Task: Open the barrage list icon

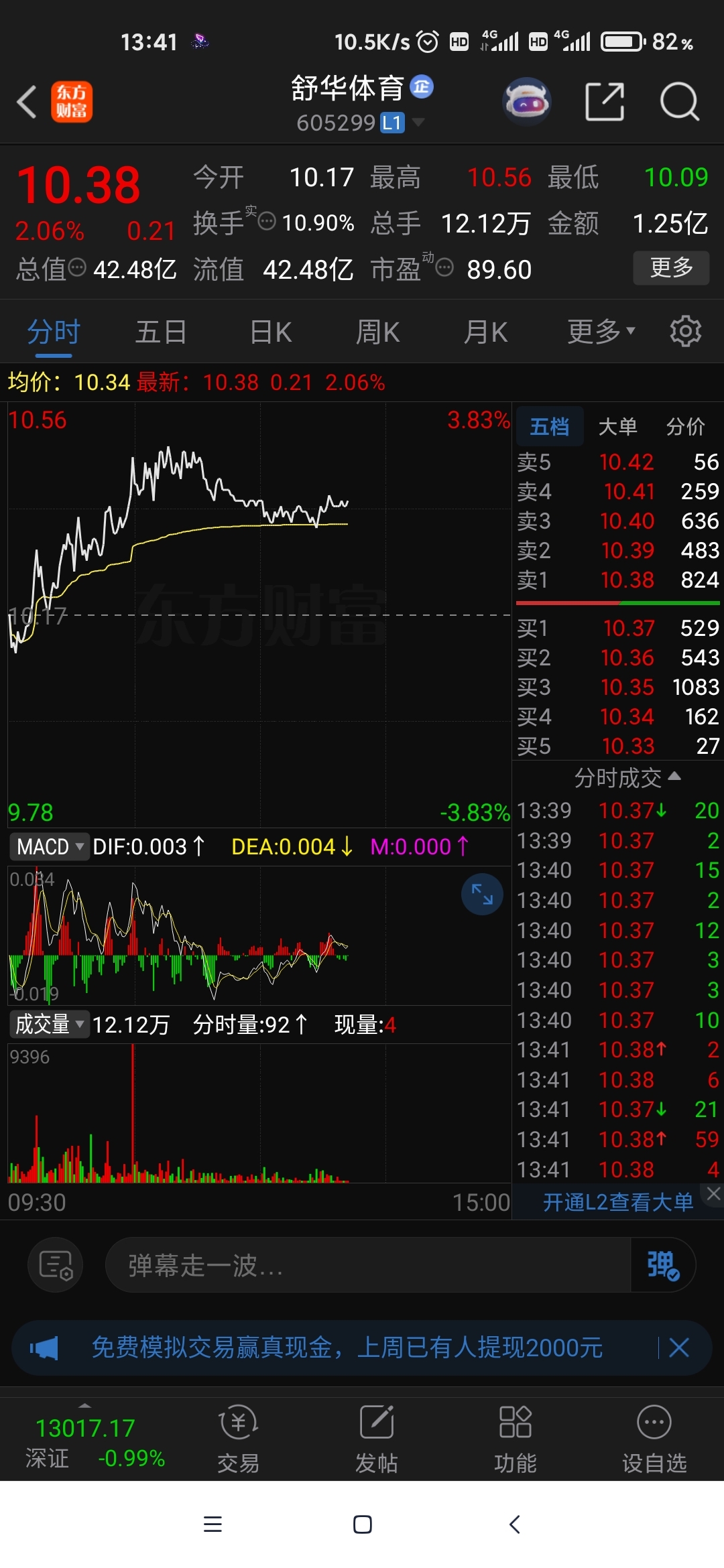Action: click(56, 1265)
